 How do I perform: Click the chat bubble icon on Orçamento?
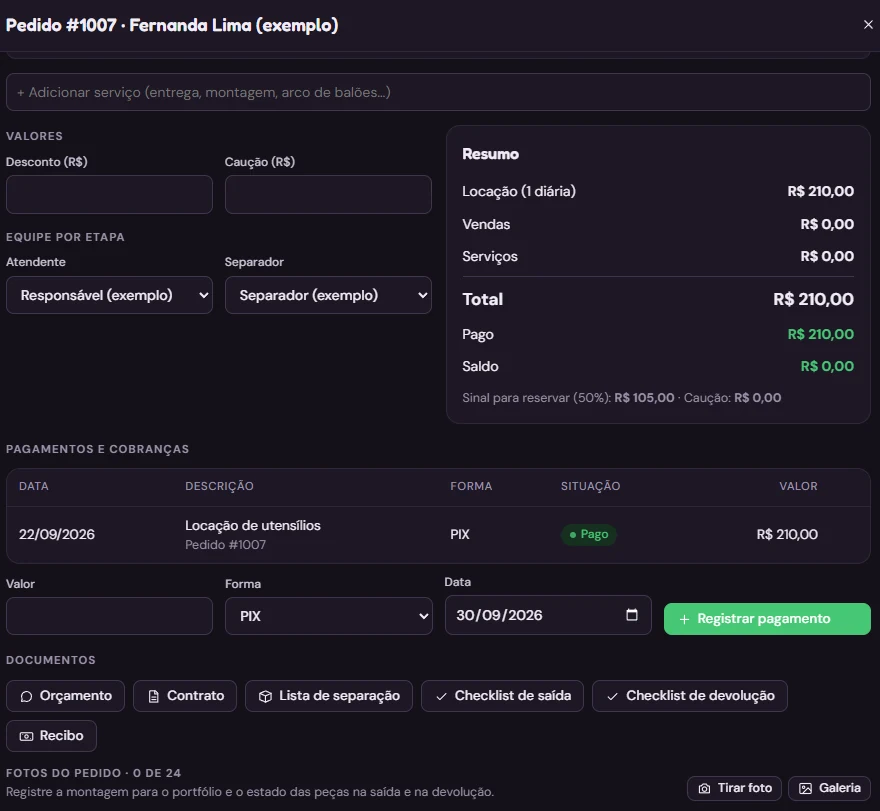point(26,697)
